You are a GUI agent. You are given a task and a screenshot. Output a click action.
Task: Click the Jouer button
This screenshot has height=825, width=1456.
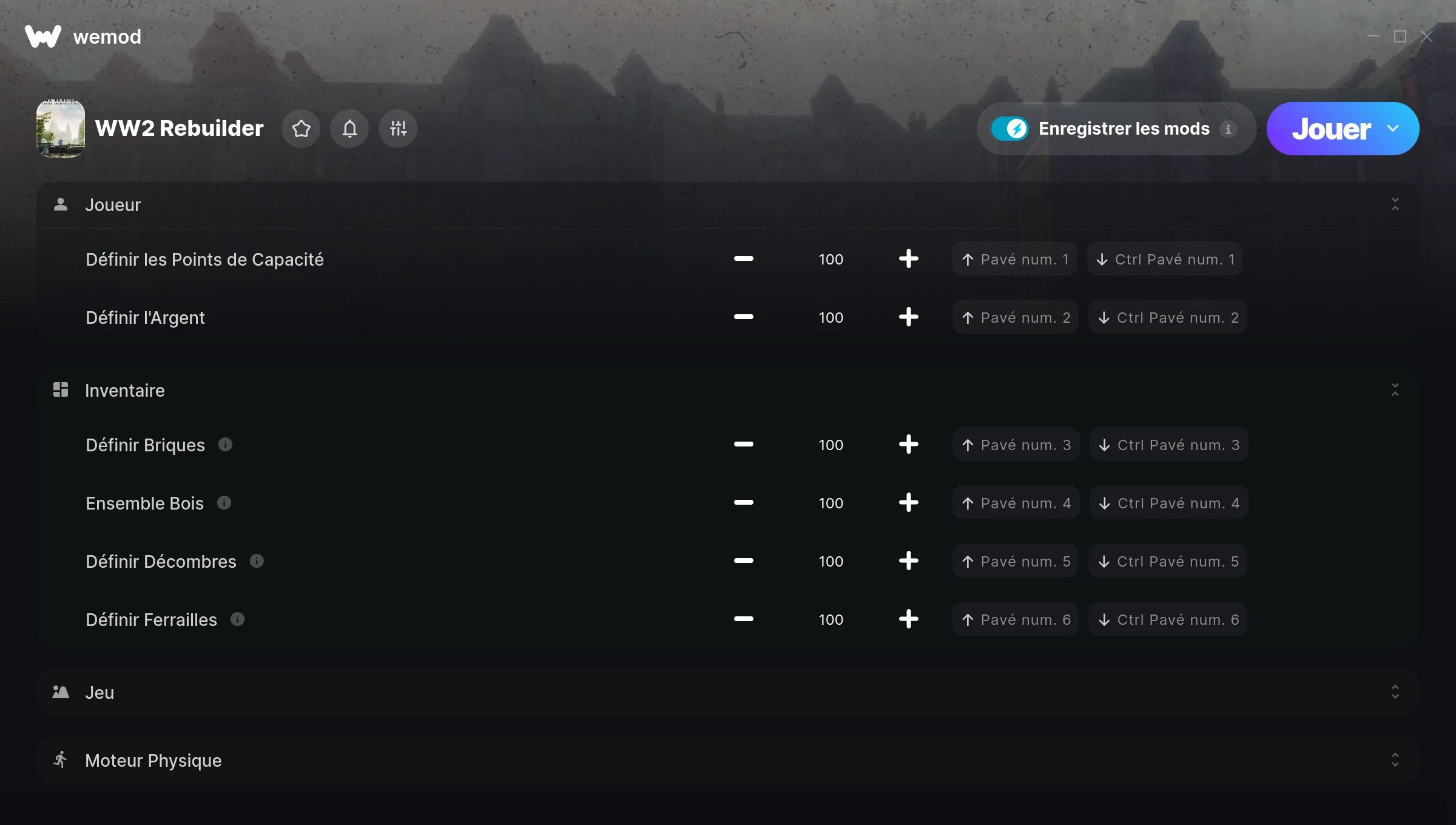(1330, 129)
